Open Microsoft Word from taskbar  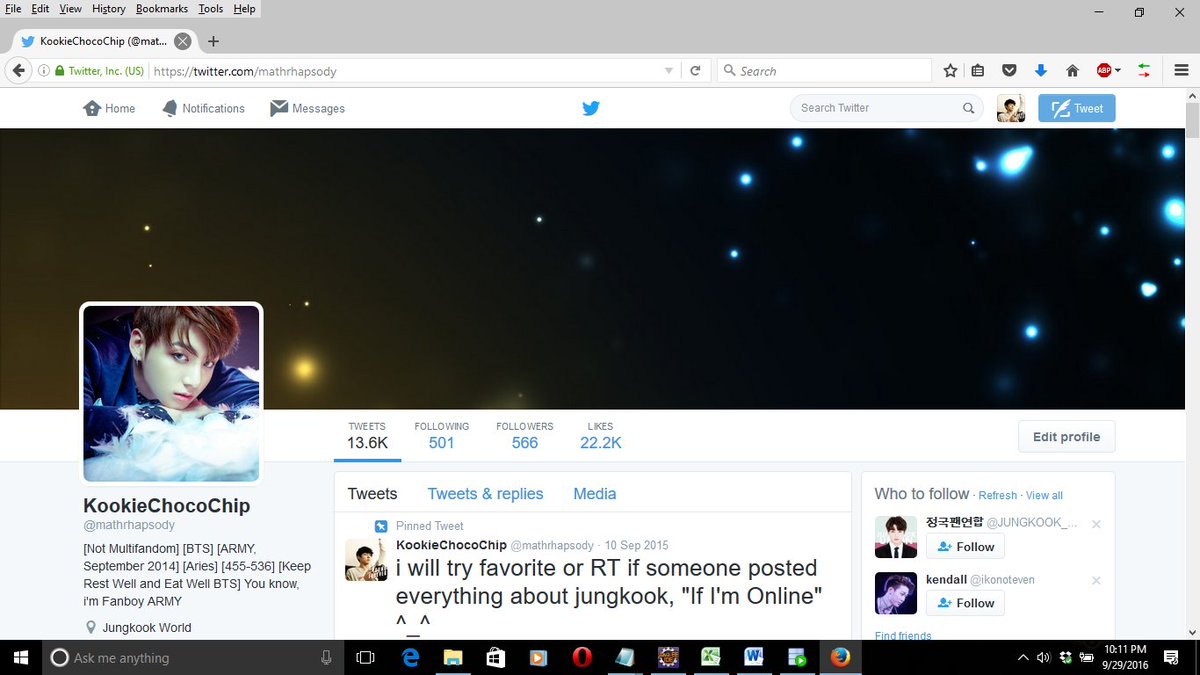pyautogui.click(x=754, y=657)
